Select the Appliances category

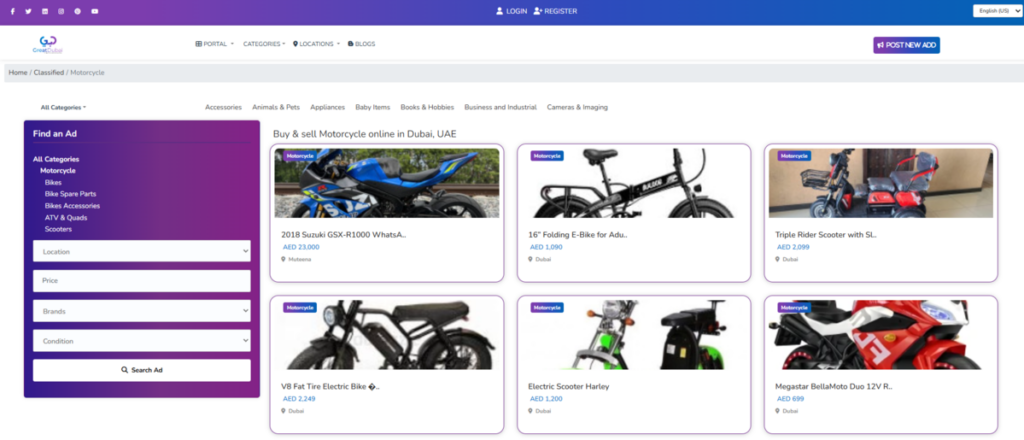[x=328, y=107]
